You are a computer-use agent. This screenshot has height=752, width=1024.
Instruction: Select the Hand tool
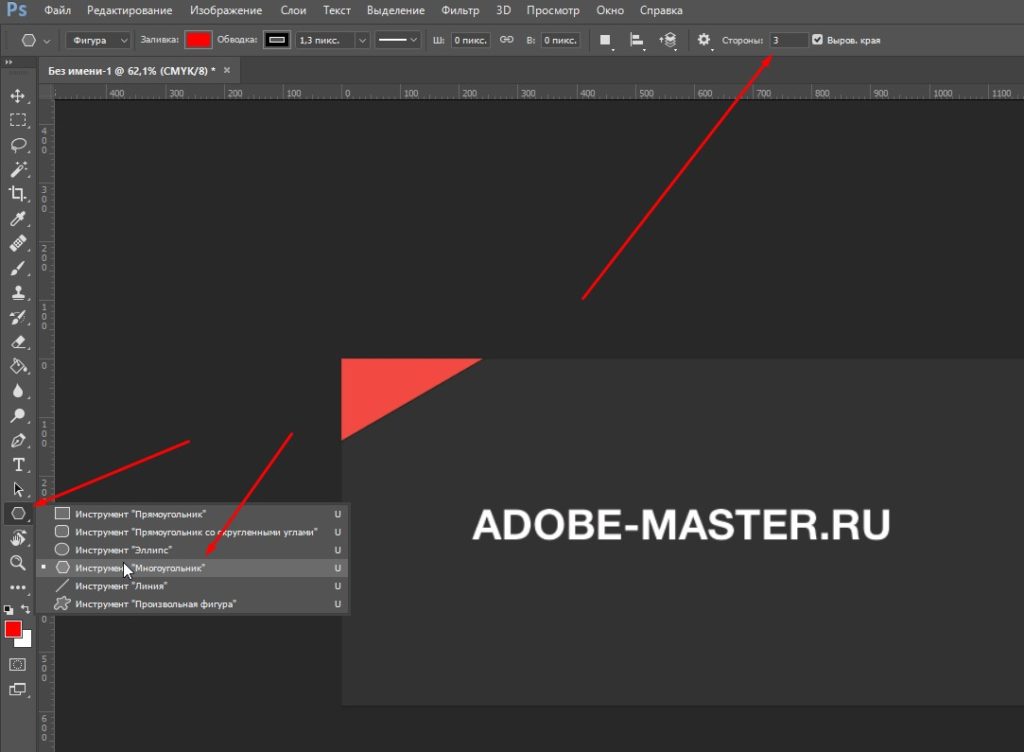pos(18,539)
